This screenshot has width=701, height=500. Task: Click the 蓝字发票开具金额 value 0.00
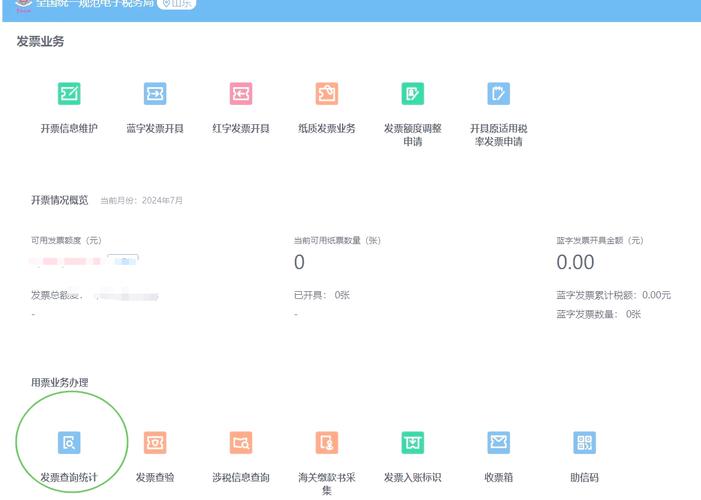(575, 262)
